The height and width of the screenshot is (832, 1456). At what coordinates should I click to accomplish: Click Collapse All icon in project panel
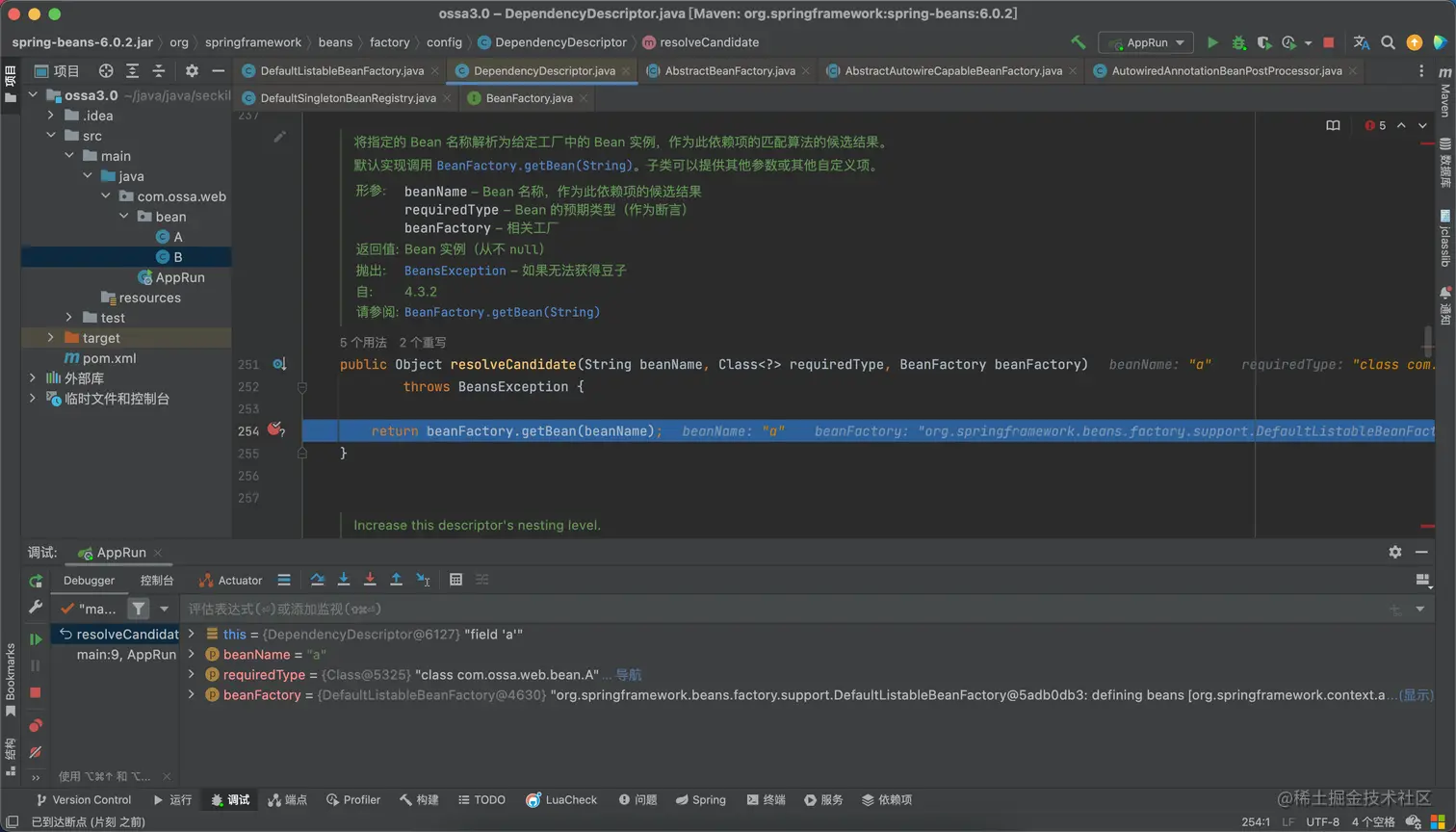(159, 71)
